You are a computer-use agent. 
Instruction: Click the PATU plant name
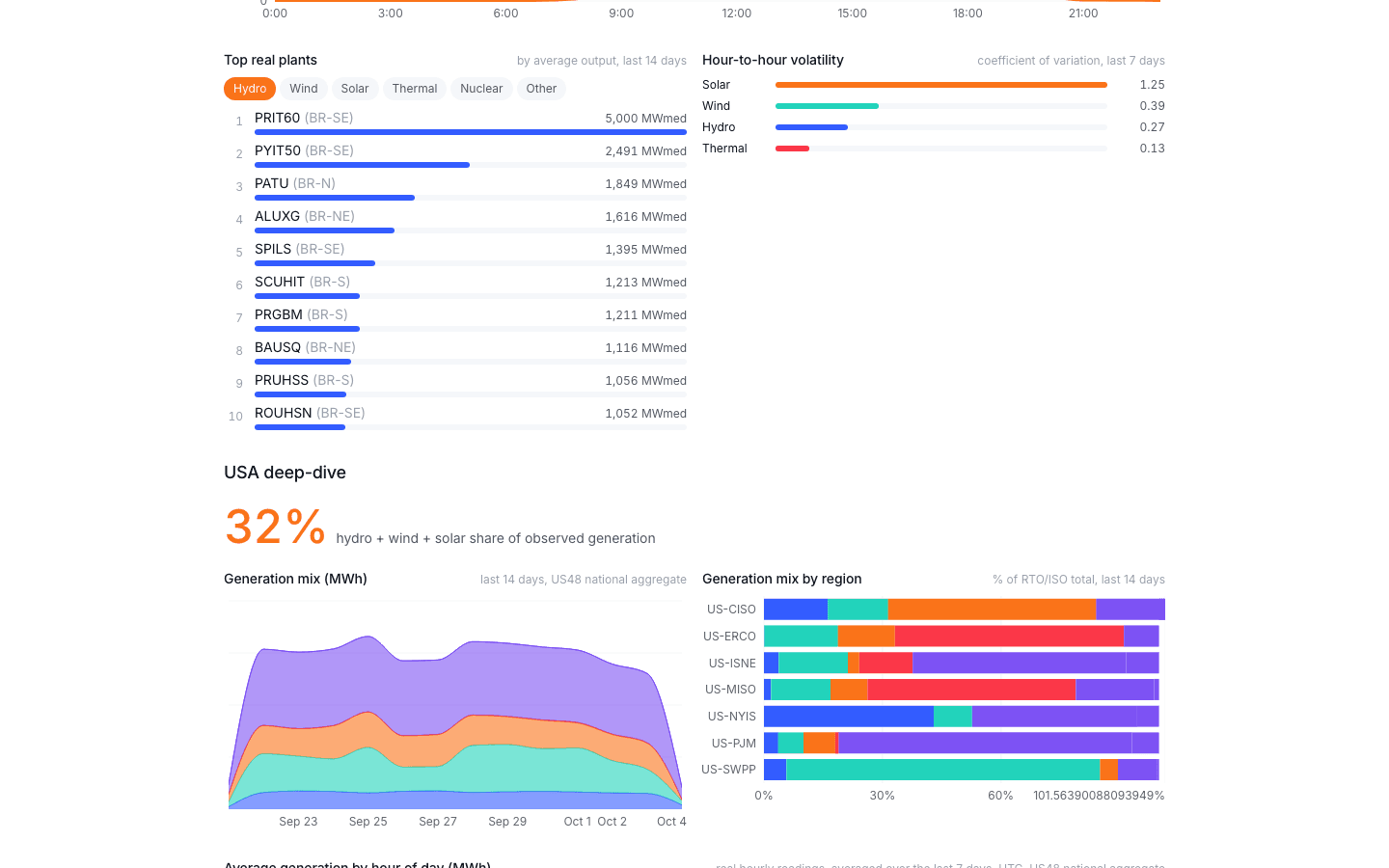tap(272, 183)
